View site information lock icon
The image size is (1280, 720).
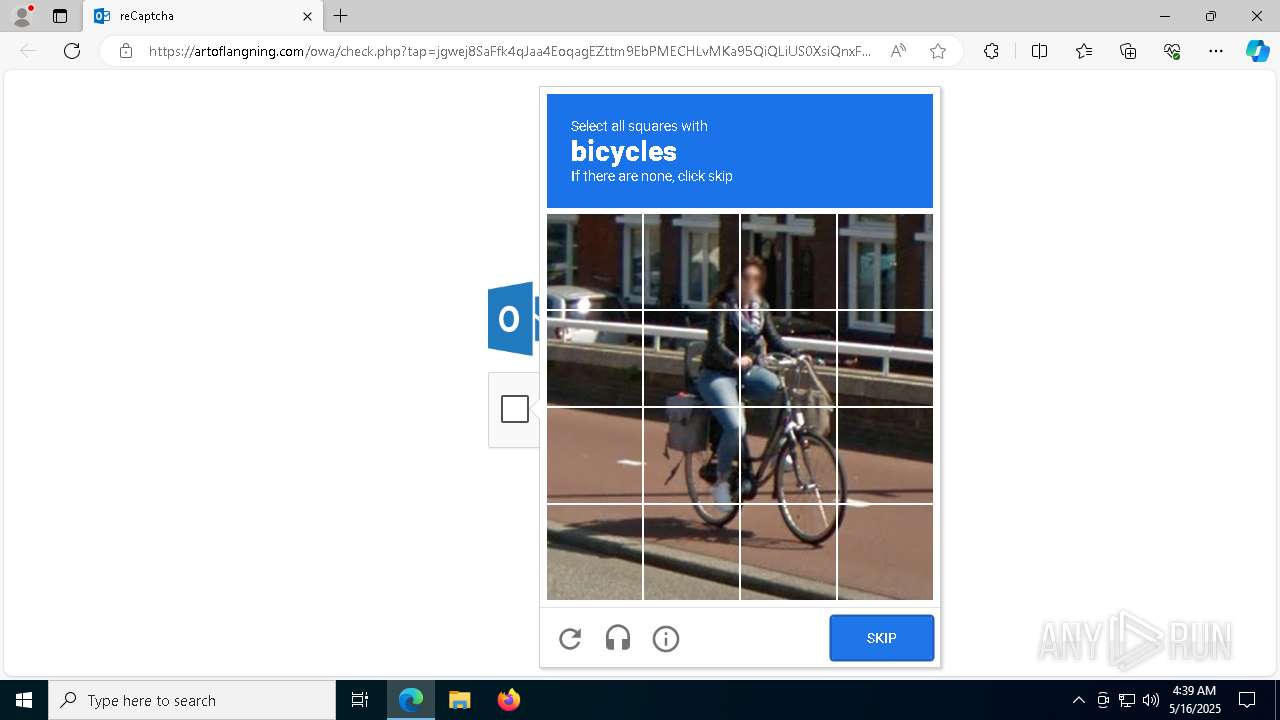pos(126,51)
